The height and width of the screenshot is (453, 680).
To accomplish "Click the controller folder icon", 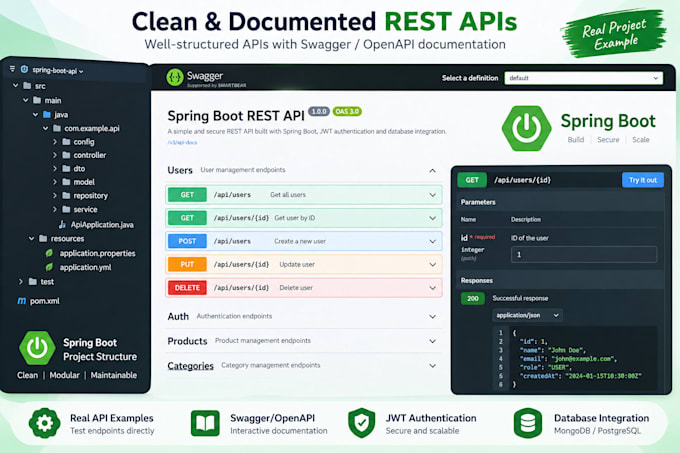I will tap(66, 155).
